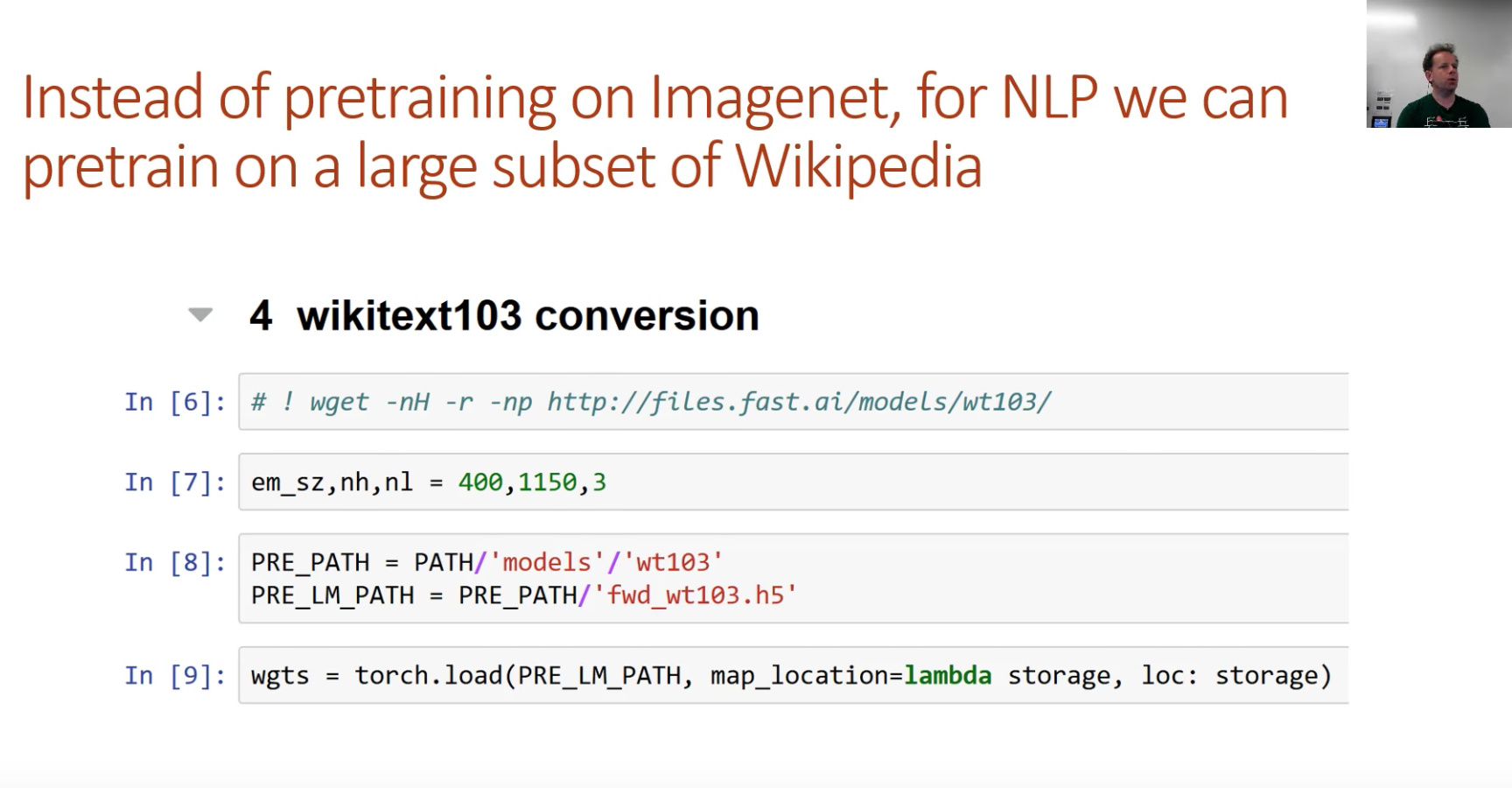Click the 'wikitext103 conversion' heading text
Viewport: 1512px width, 788px height.
[x=528, y=316]
